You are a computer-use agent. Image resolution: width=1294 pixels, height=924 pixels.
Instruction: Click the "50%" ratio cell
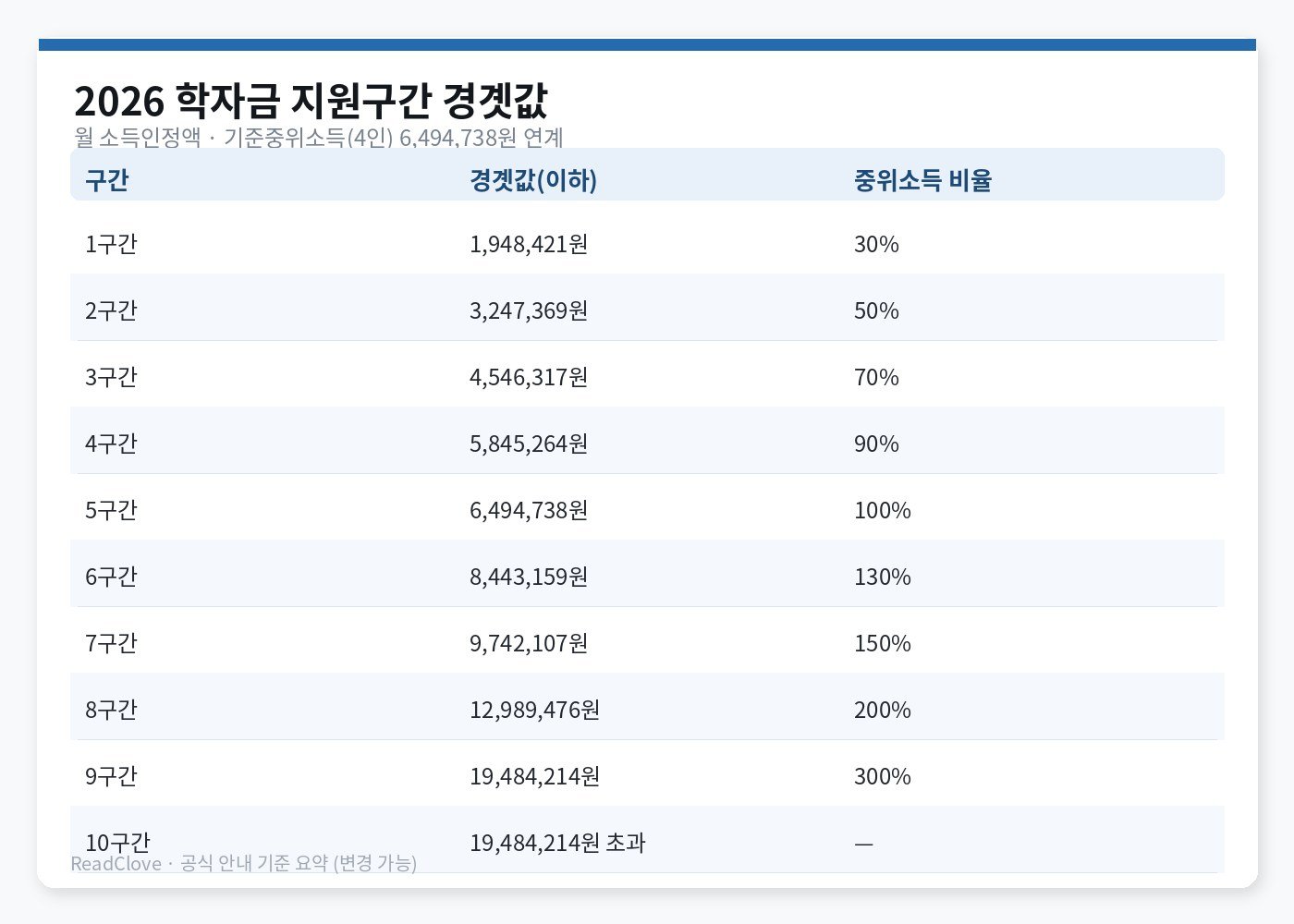pyautogui.click(x=876, y=310)
